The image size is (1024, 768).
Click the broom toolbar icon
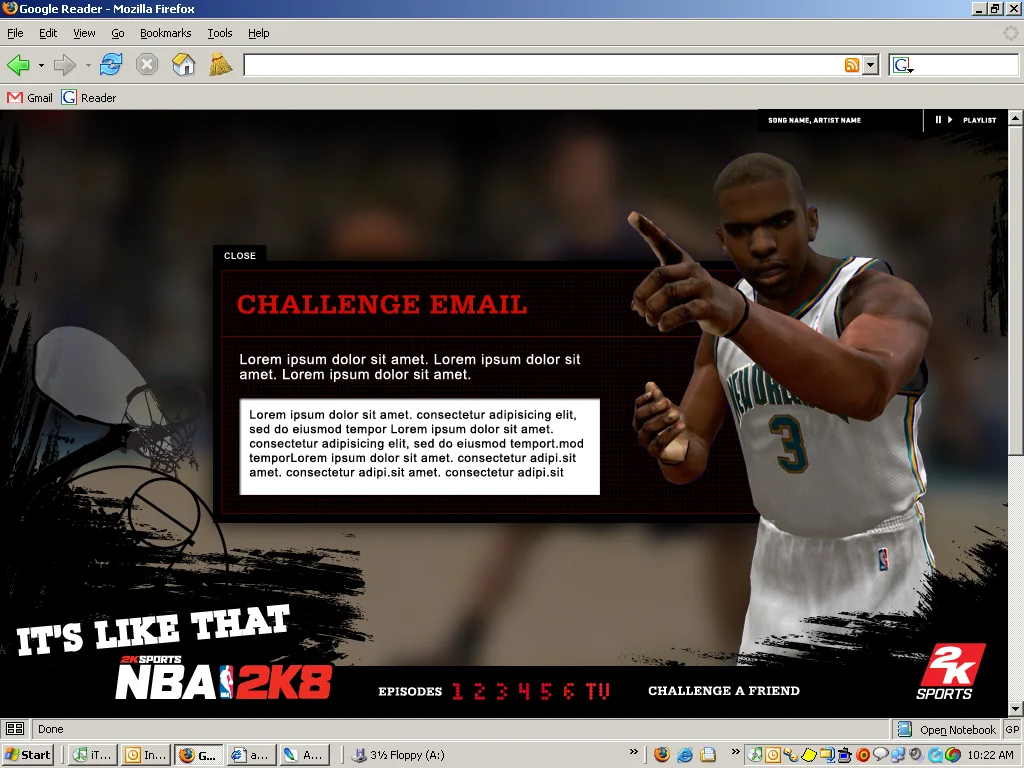221,65
